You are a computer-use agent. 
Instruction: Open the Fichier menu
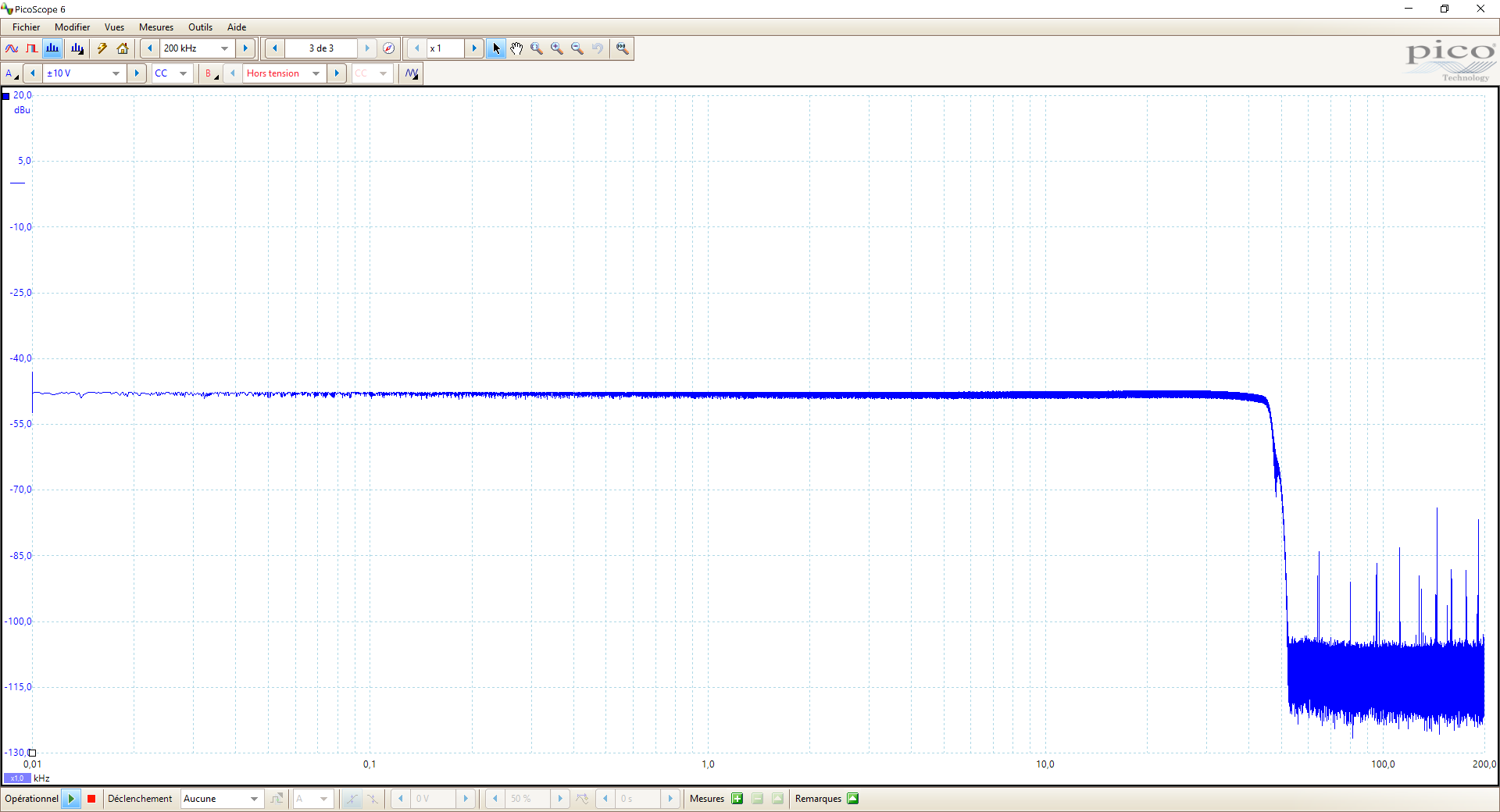pyautogui.click(x=26, y=27)
